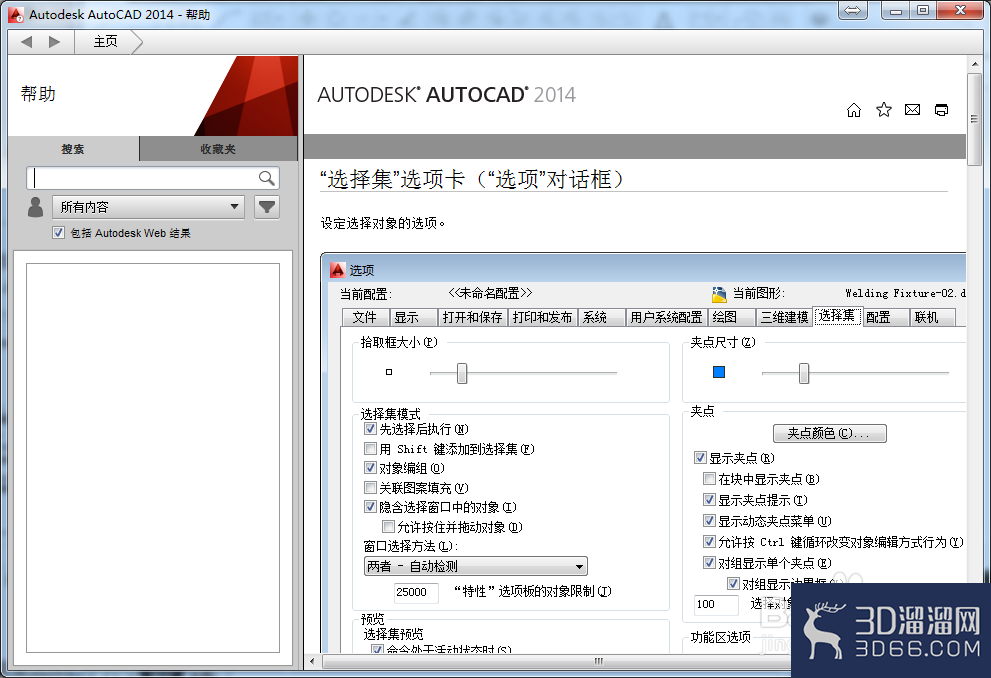Toggle 显示动态夹点菜单 checkbox
Image resolution: width=991 pixels, height=678 pixels.
click(710, 521)
